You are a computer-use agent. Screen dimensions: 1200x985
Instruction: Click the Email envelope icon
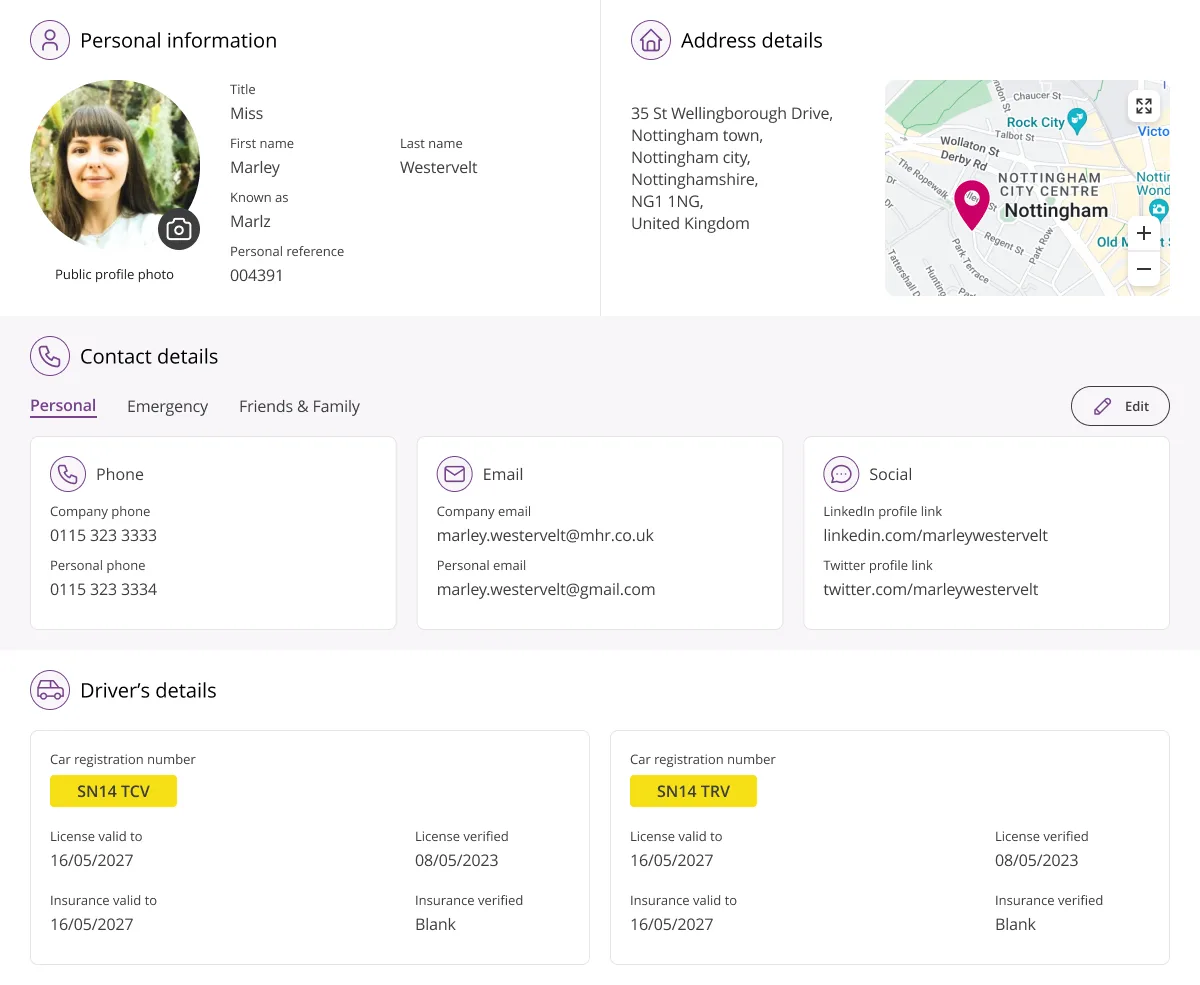[455, 474]
